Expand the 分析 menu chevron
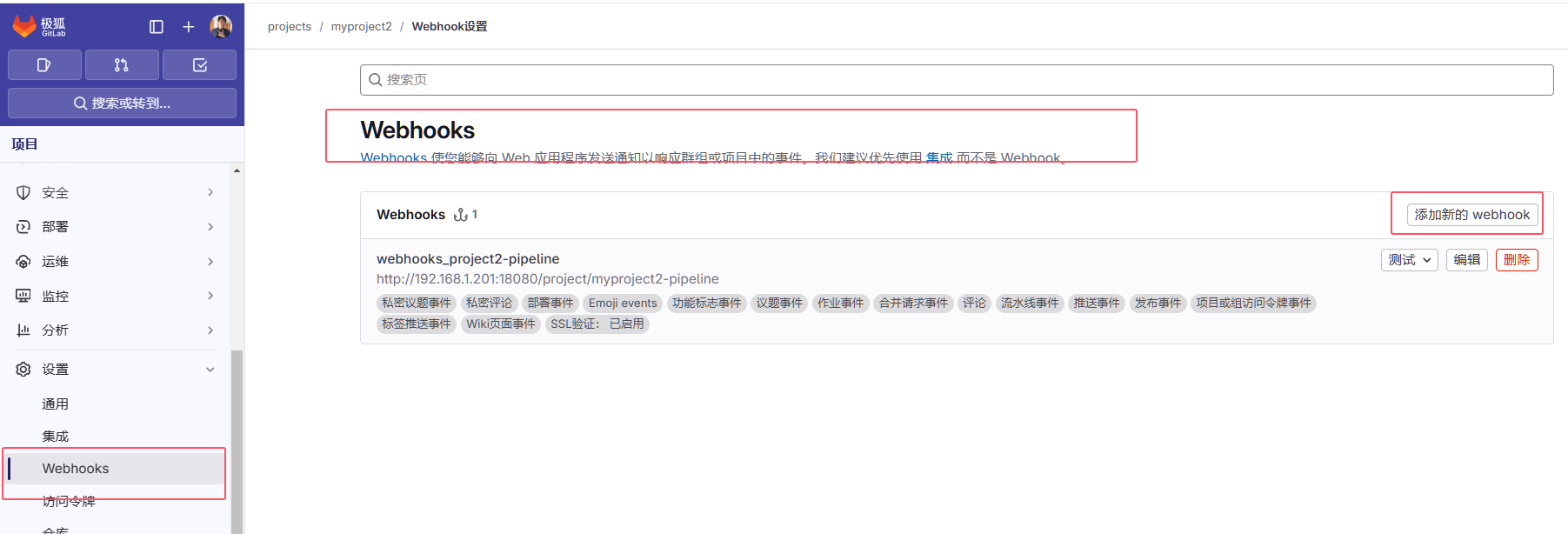Viewport: 1568px width, 534px height. pyautogui.click(x=210, y=330)
